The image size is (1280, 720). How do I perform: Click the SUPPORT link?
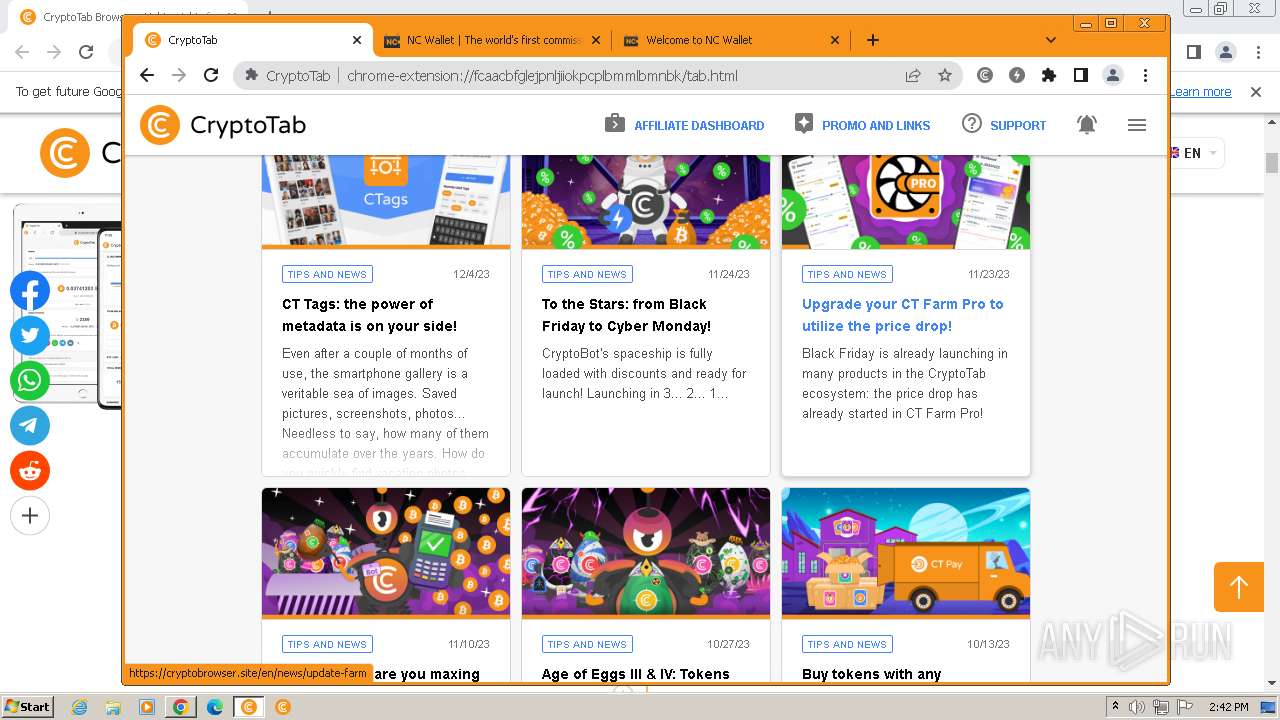(x=1018, y=125)
